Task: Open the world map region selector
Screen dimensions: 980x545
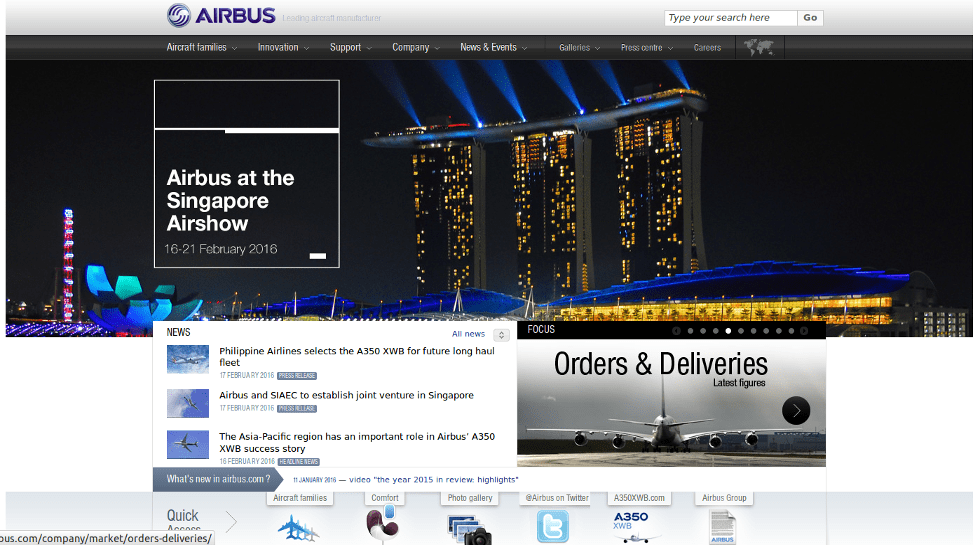Action: pos(759,47)
